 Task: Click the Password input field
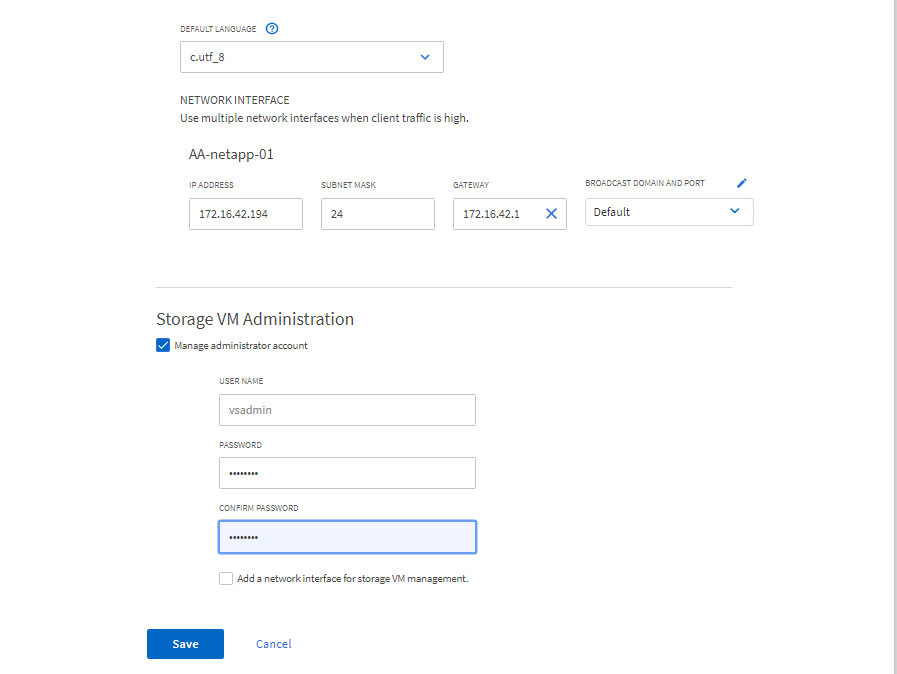347,473
